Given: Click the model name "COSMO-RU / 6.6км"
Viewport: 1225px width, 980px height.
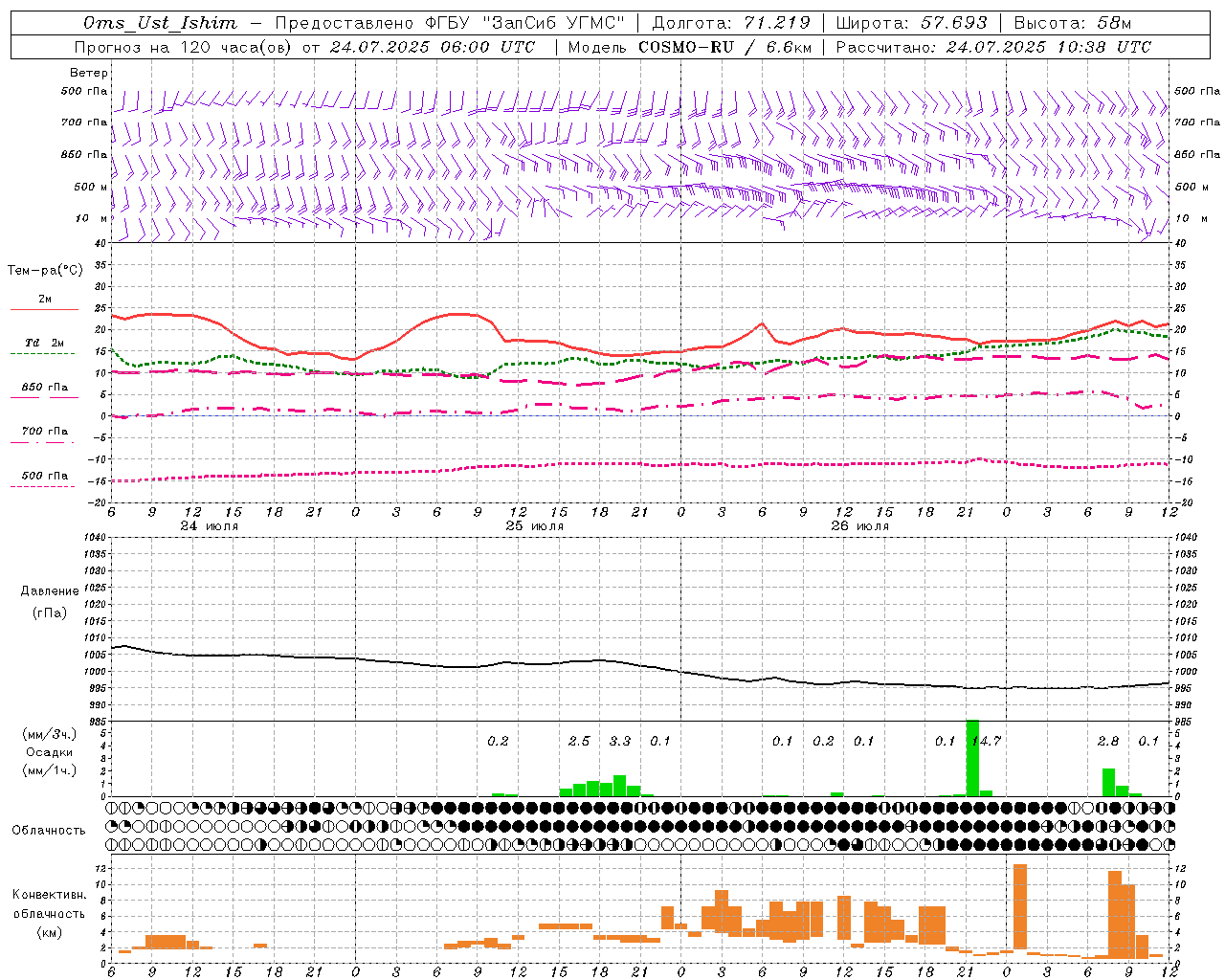Looking at the screenshot, I should 724,47.
